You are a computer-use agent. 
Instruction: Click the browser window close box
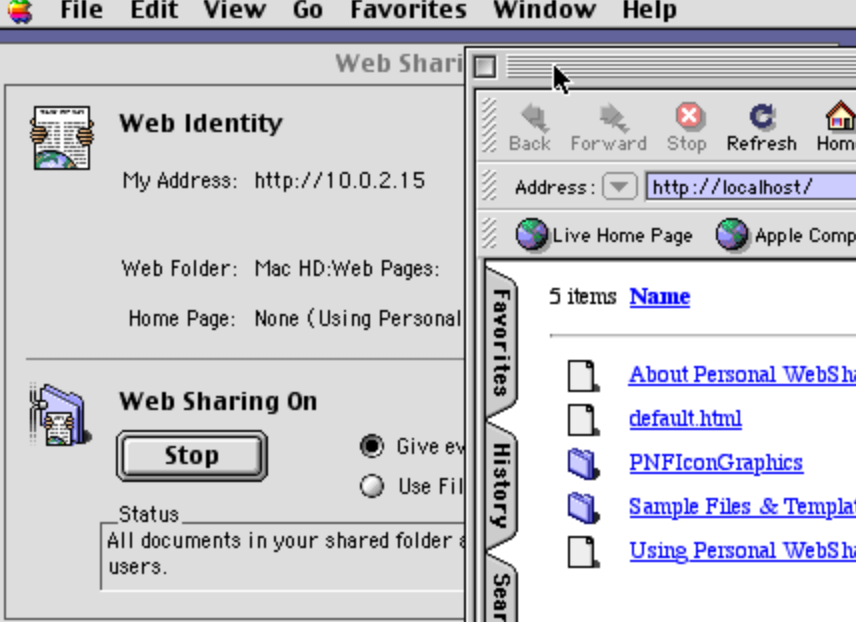485,67
